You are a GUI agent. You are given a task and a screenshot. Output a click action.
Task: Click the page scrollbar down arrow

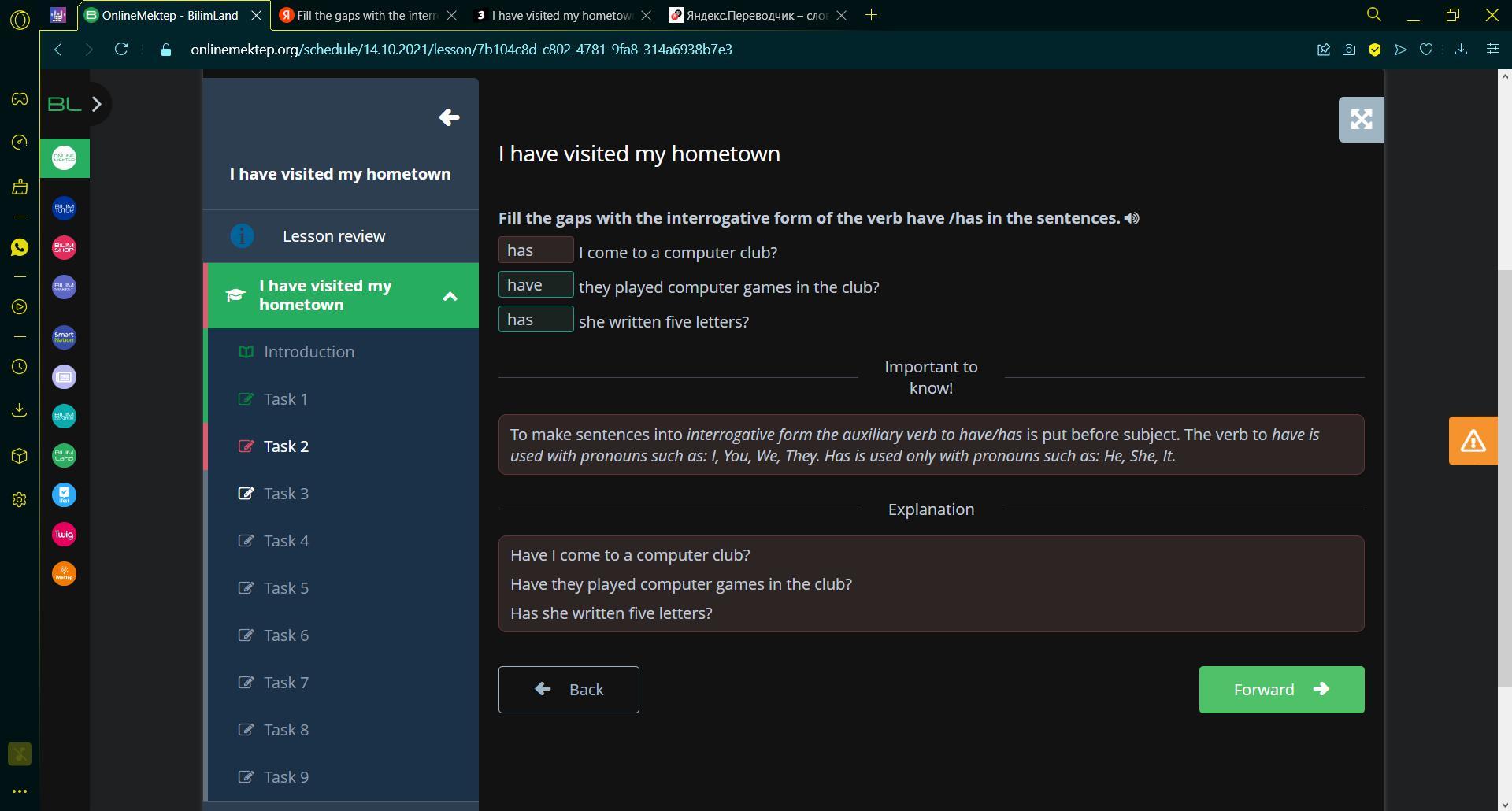point(1505,805)
